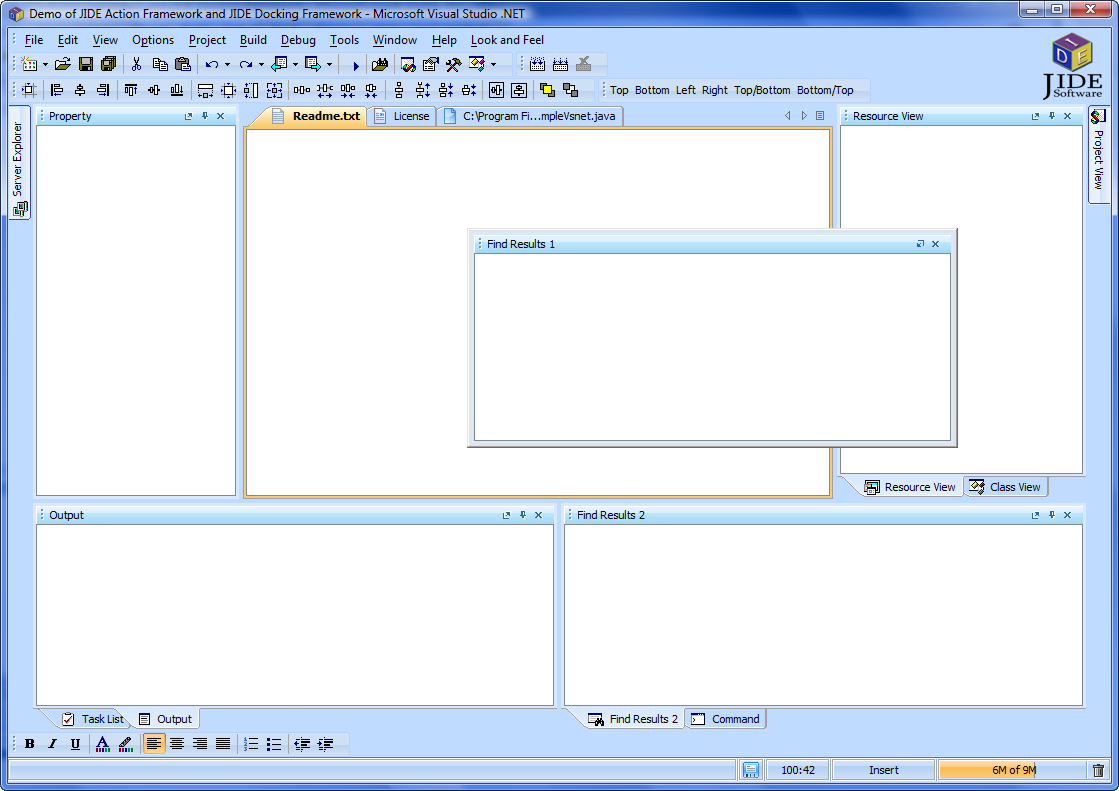This screenshot has width=1119, height=791.
Task: Click the Top docking button
Action: point(619,90)
